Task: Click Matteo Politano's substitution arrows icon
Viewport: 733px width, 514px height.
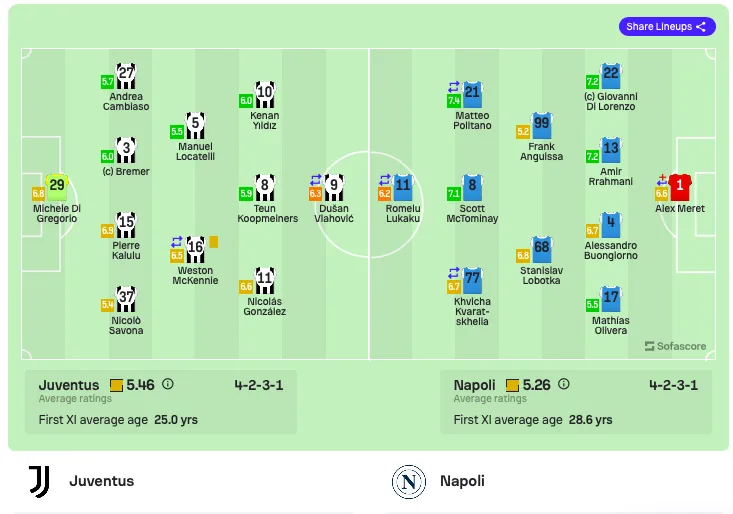Action: (454, 87)
